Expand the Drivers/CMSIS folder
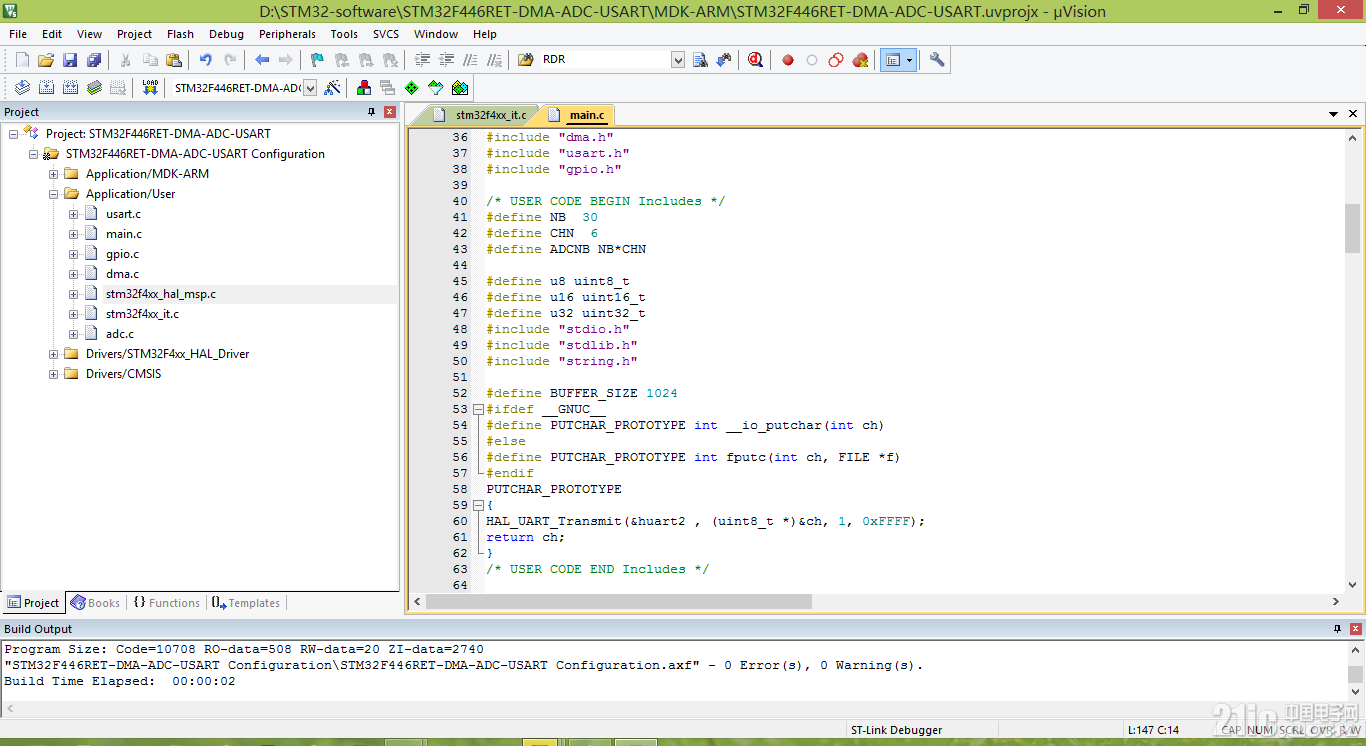Viewport: 1366px width, 746px height. click(x=54, y=374)
